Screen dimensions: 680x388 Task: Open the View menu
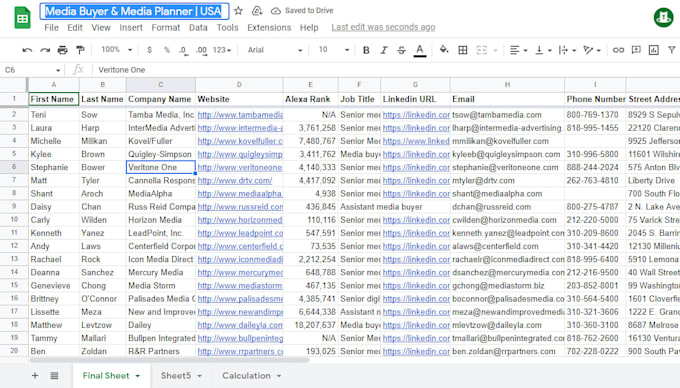pos(101,27)
